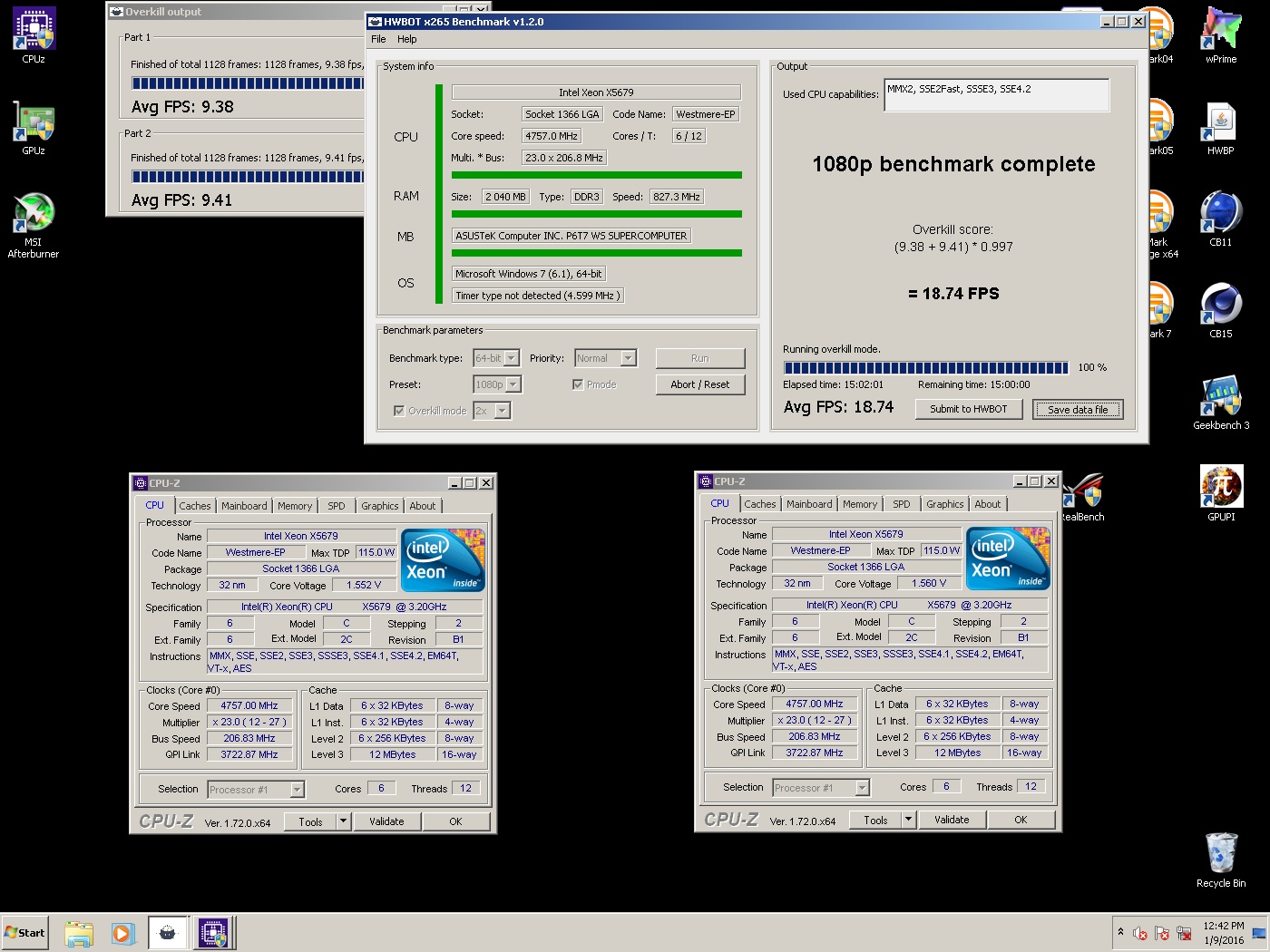Image resolution: width=1270 pixels, height=952 pixels.
Task: Launch Geekbench 3 desktop icon
Action: (x=1220, y=402)
